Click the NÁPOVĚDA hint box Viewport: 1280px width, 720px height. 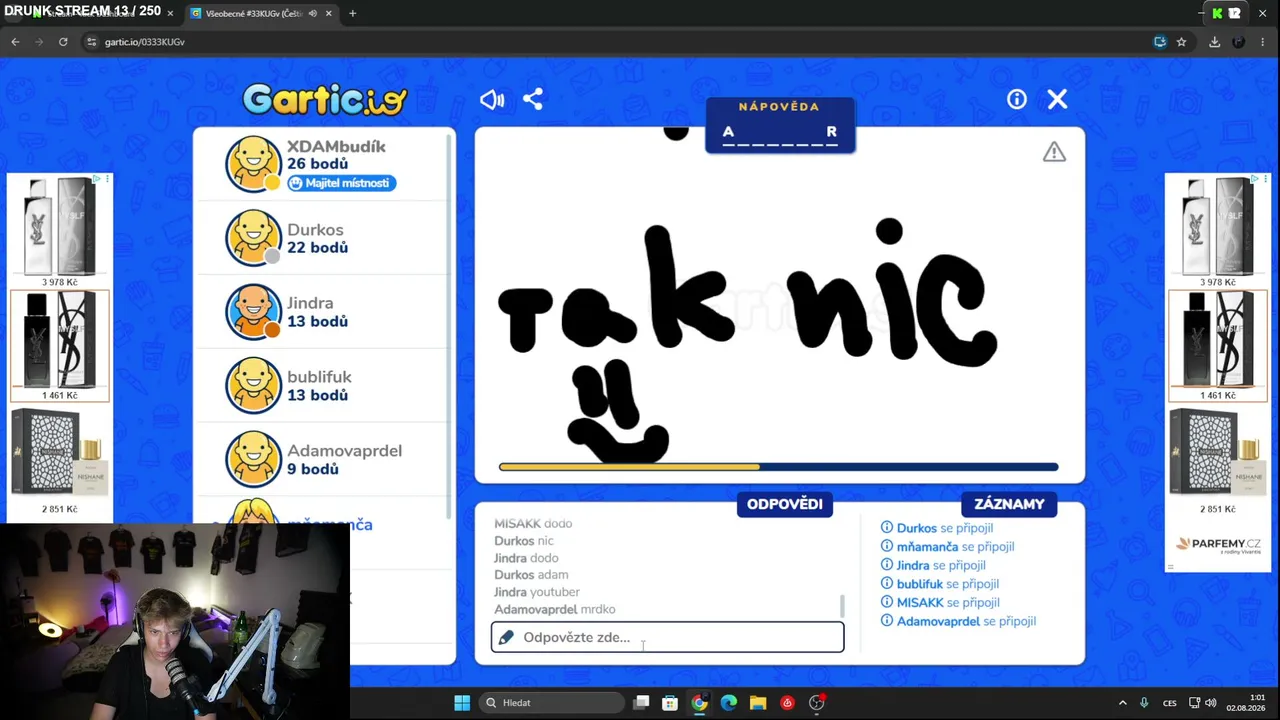pos(780,125)
